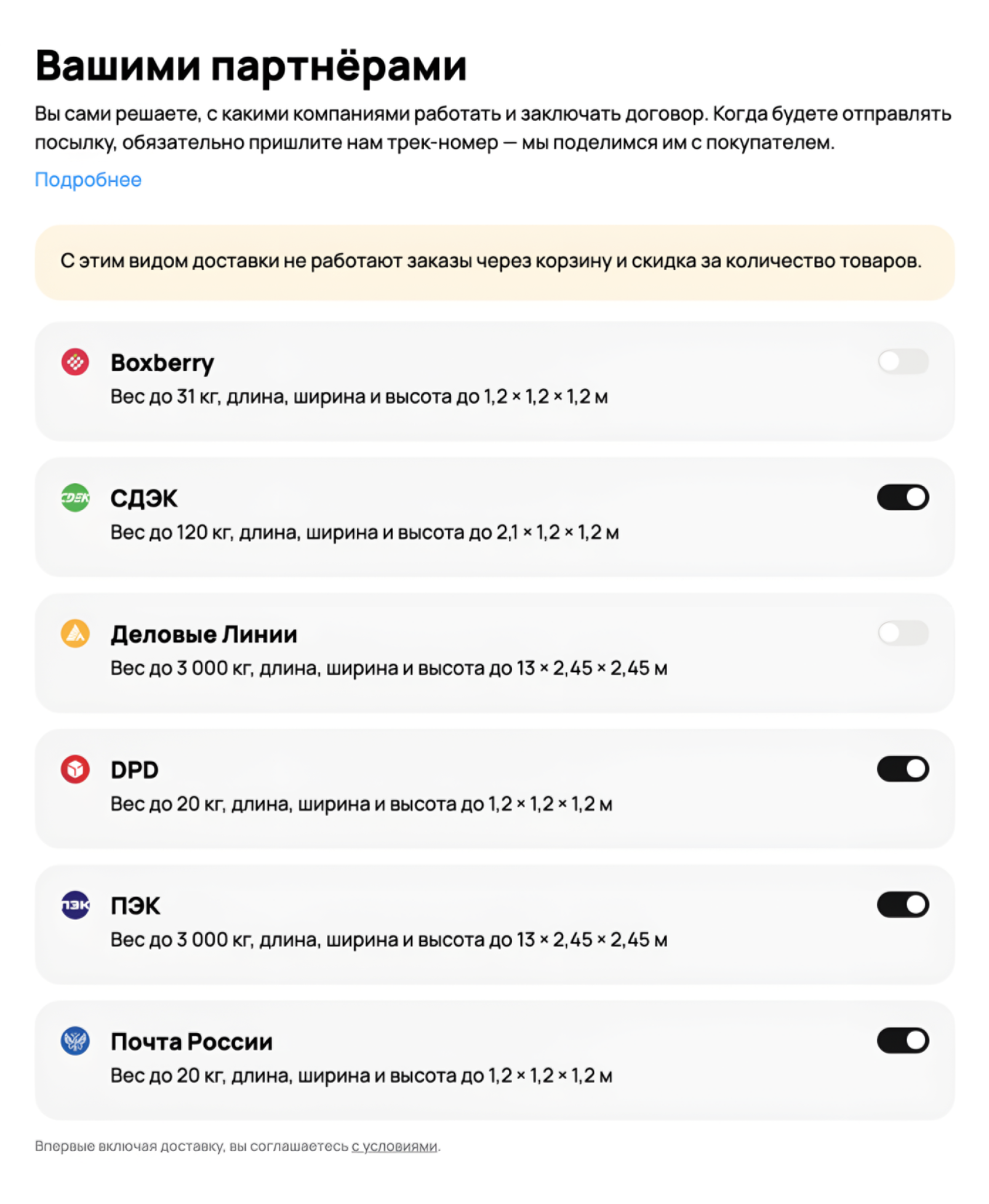Viewport: 989px width, 1204px height.
Task: Click the СДЭК weight limit description text
Action: click(365, 532)
